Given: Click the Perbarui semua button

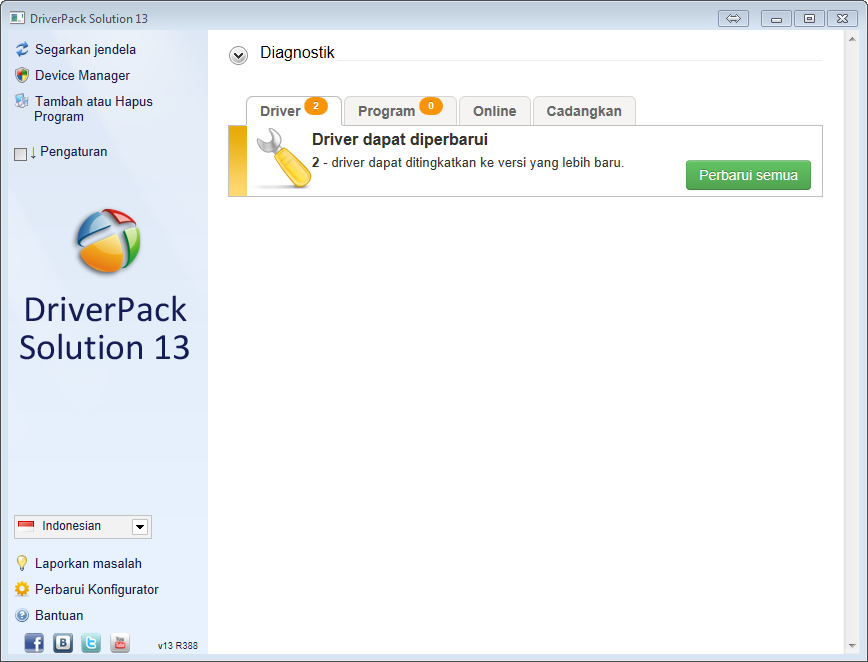Looking at the screenshot, I should pos(748,175).
